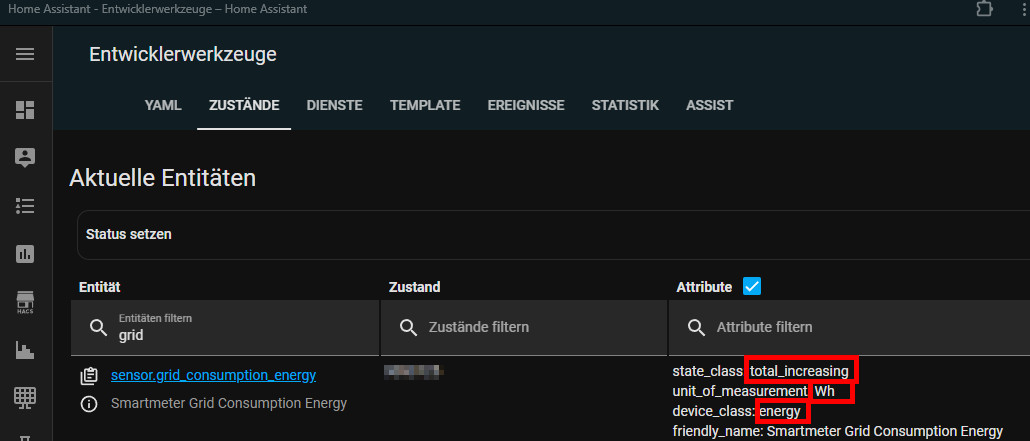
Task: Open the HACS store icon in sidebar
Action: point(25,302)
